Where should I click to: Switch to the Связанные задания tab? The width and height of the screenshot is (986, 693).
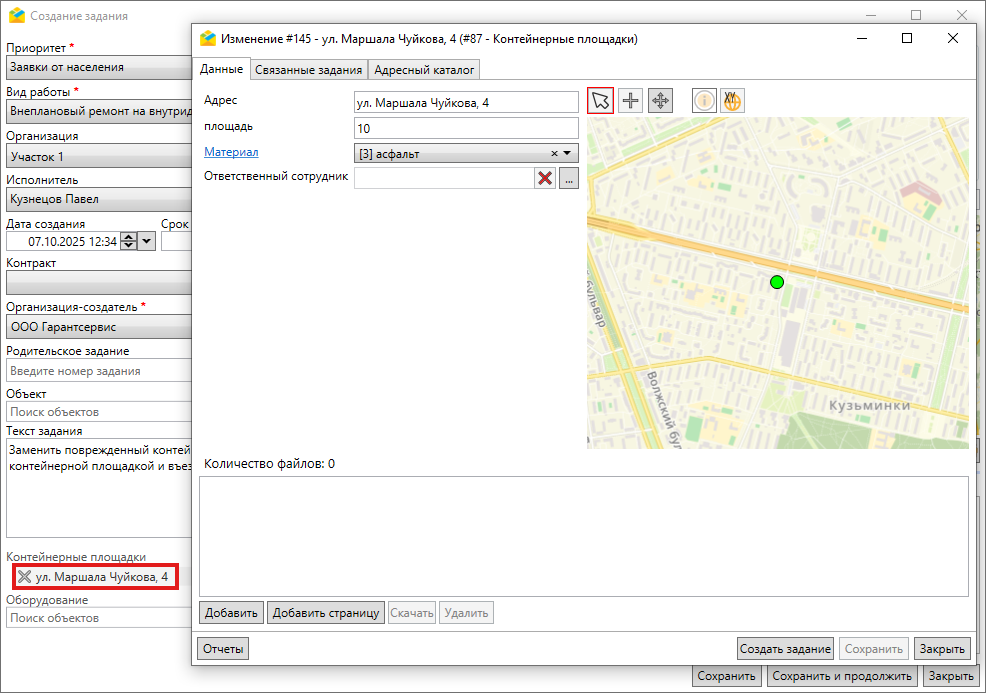click(x=308, y=70)
